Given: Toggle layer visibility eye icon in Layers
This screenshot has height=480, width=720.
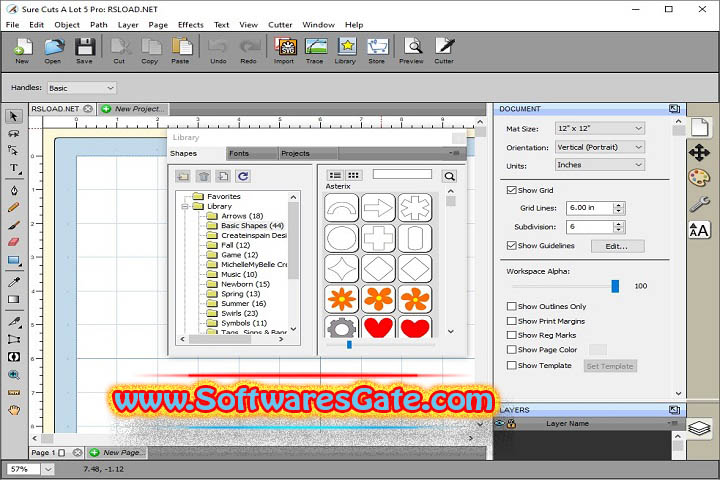Looking at the screenshot, I should 500,424.
